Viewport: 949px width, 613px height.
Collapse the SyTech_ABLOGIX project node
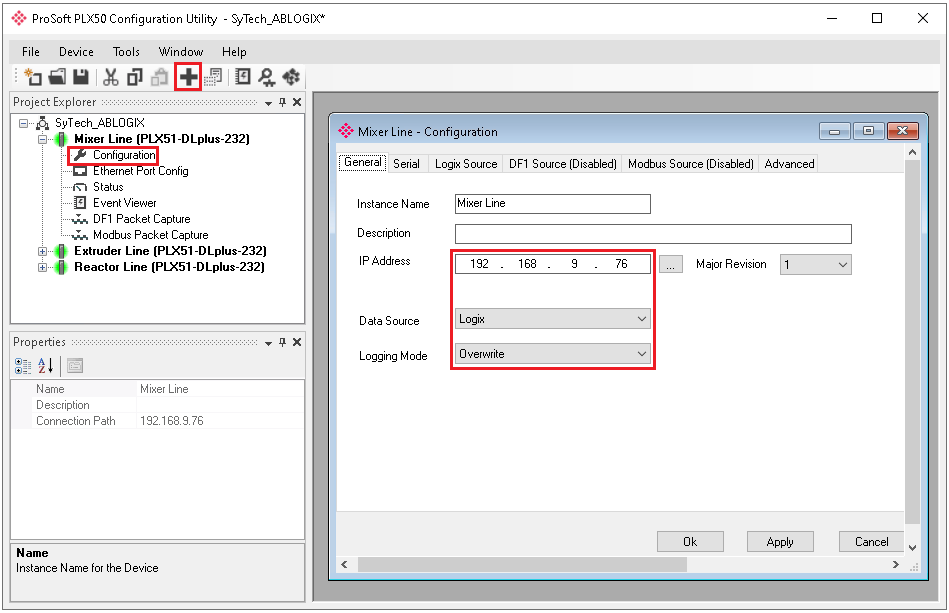[23, 123]
